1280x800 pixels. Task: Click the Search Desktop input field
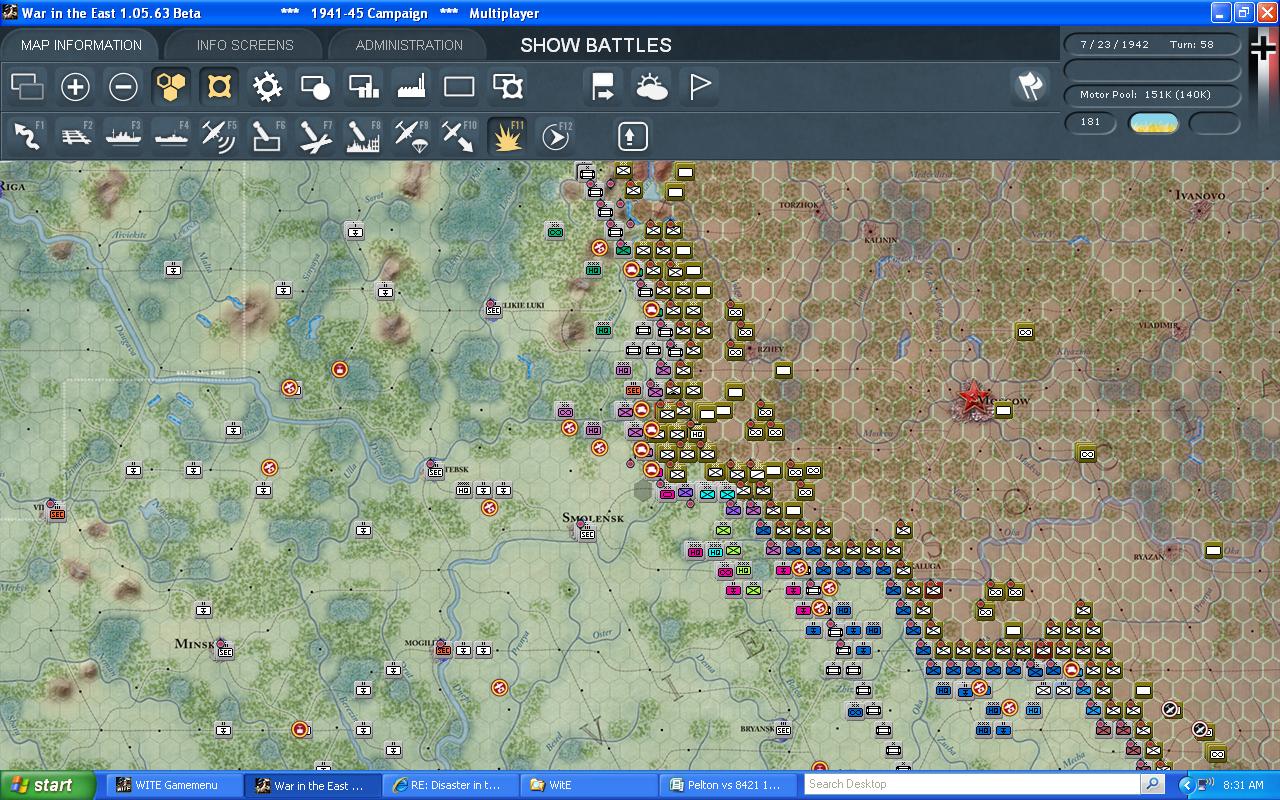tap(972, 784)
